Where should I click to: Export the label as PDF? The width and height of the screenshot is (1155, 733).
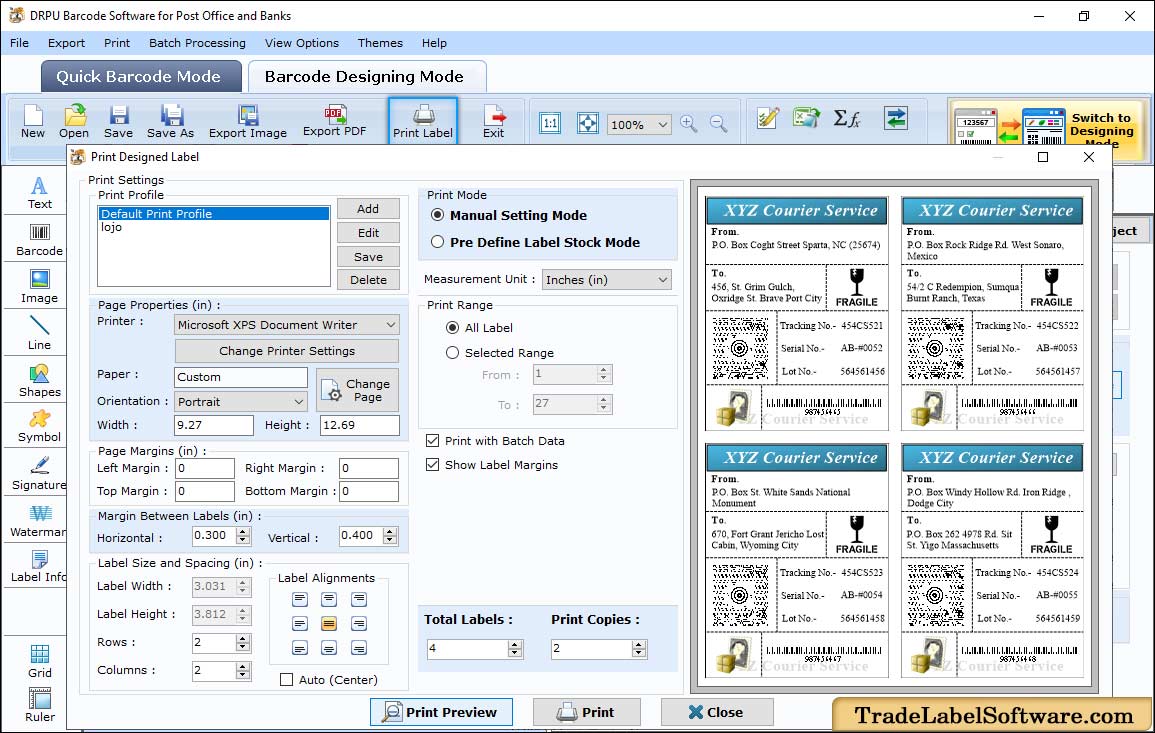point(334,122)
